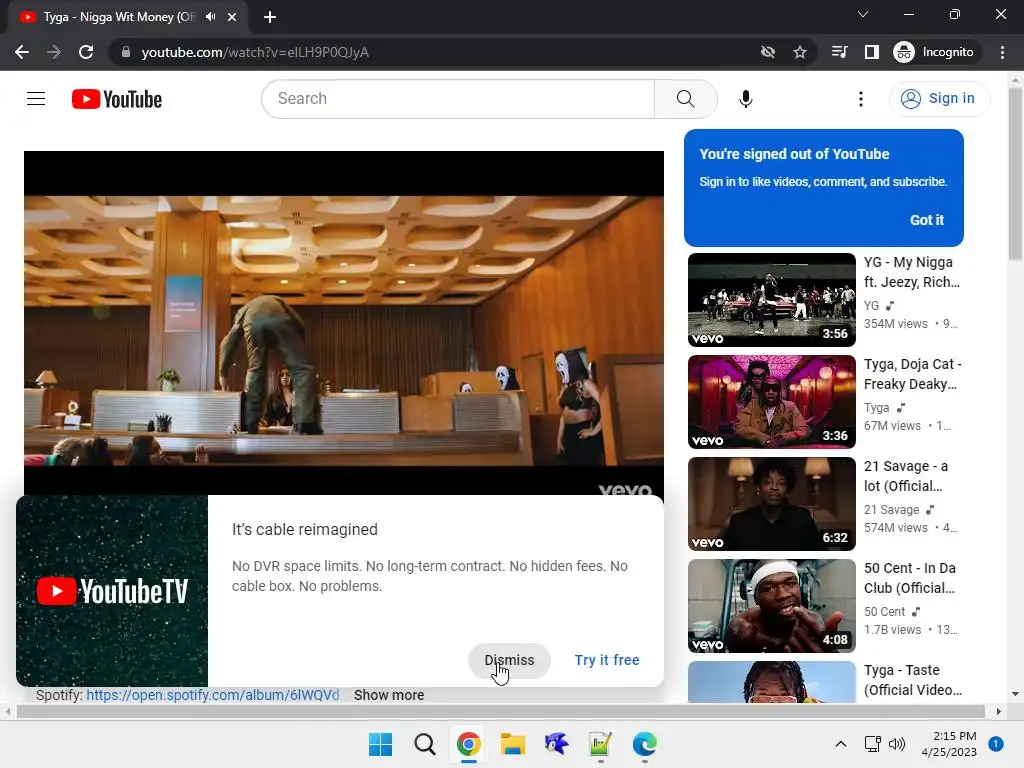Open Freaky Deaky video thumbnail

point(771,402)
